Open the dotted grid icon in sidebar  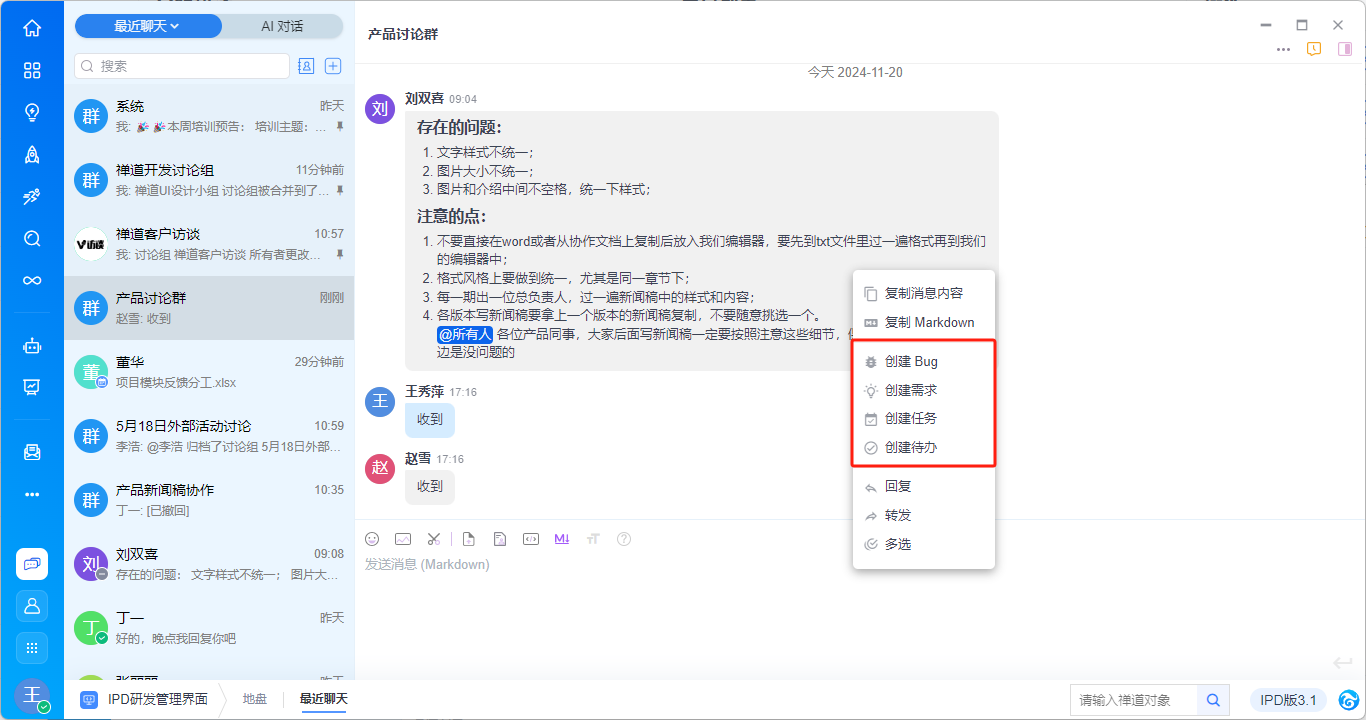32,648
